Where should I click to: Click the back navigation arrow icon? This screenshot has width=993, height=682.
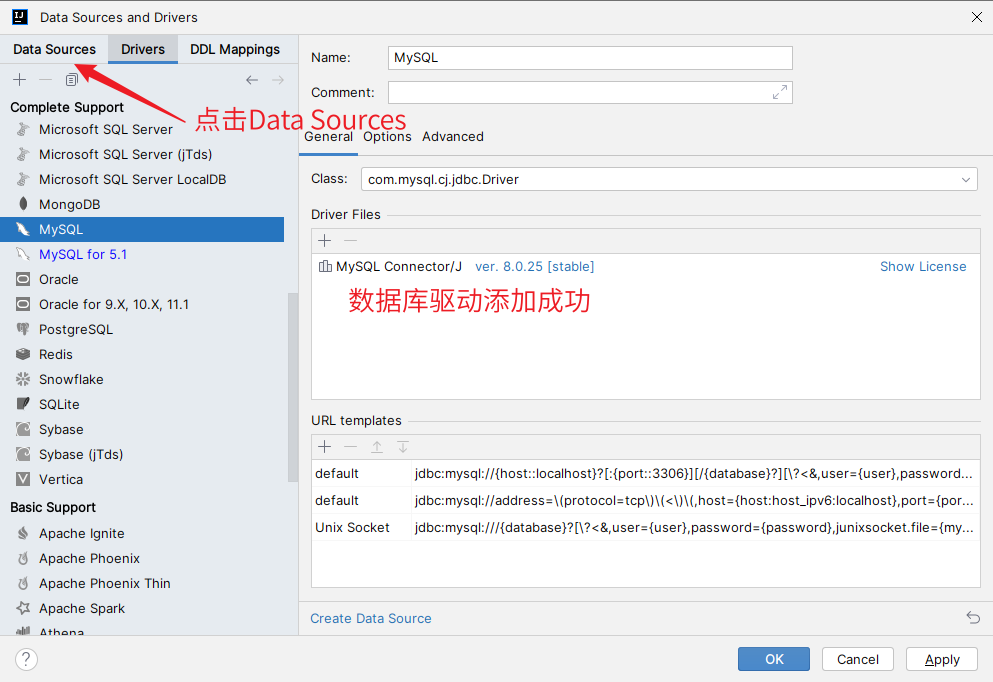tap(252, 80)
